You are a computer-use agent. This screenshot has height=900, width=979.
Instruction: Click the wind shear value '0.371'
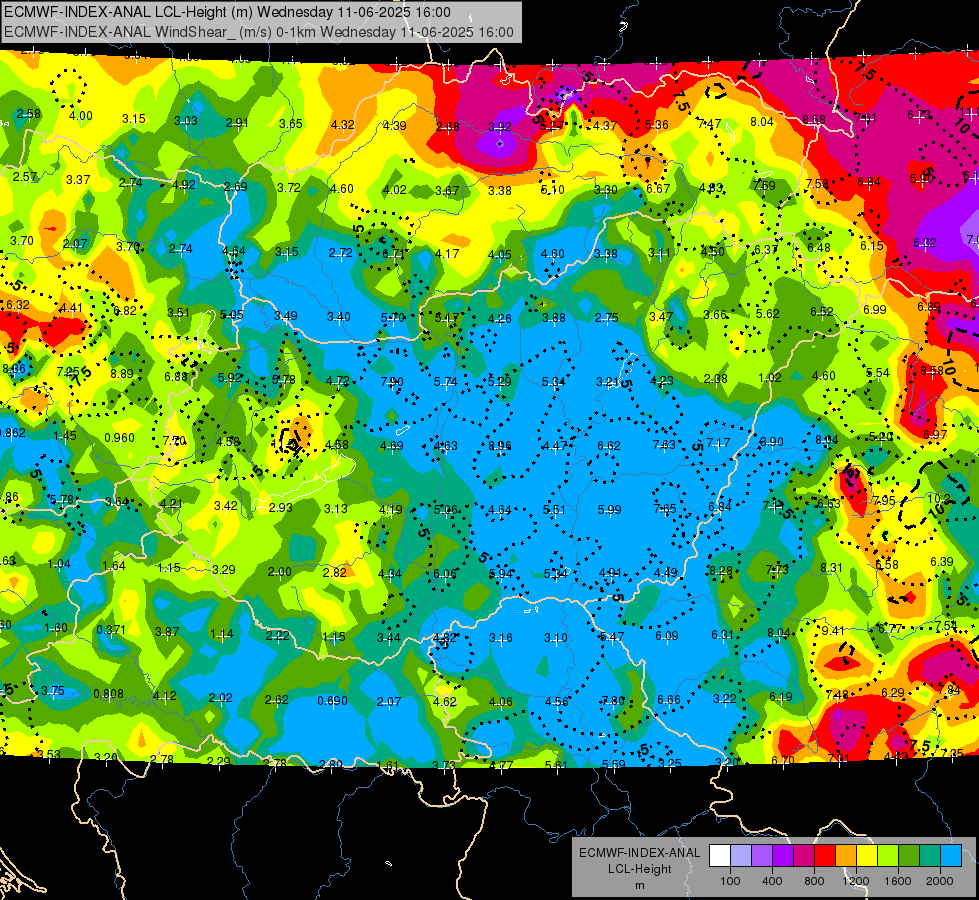[x=111, y=629]
